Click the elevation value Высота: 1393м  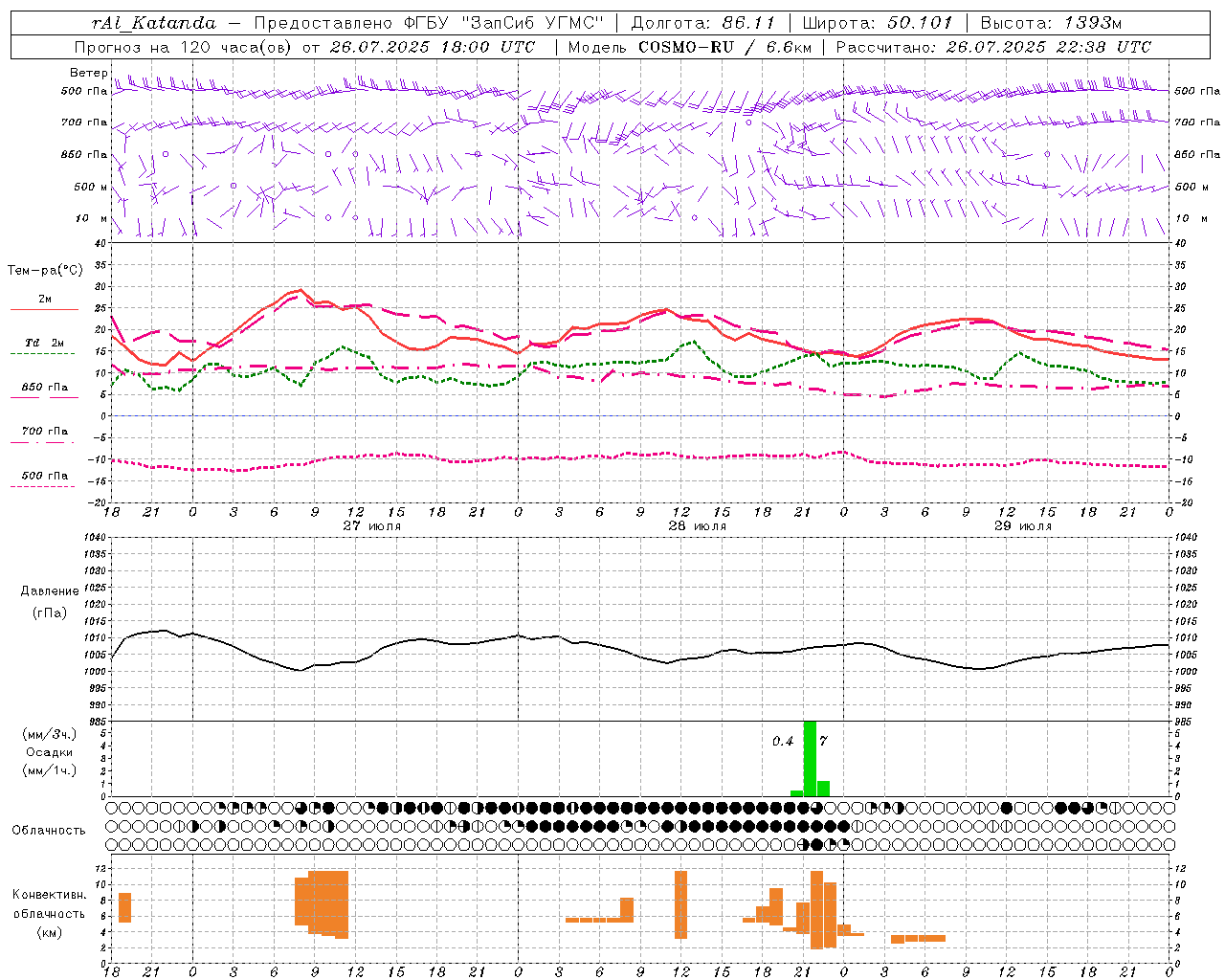click(1051, 23)
